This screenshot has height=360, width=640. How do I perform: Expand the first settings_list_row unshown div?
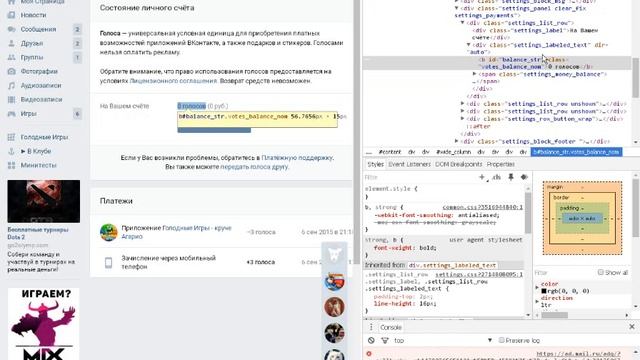tap(462, 104)
